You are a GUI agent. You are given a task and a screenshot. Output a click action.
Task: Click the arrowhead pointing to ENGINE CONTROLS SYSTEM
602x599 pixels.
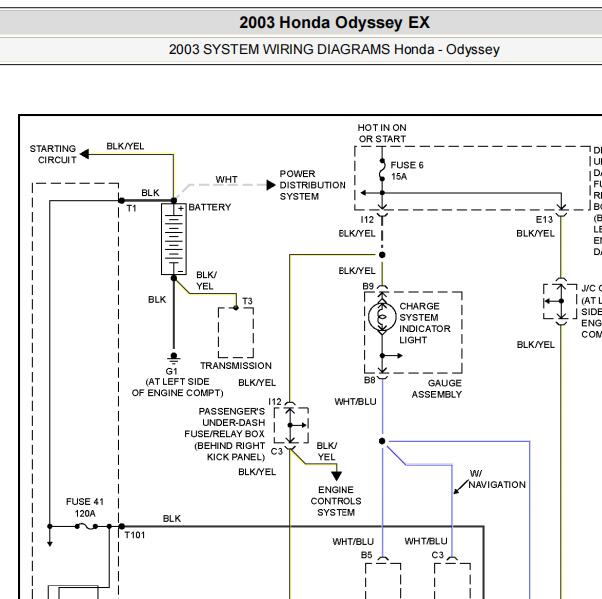tap(336, 476)
